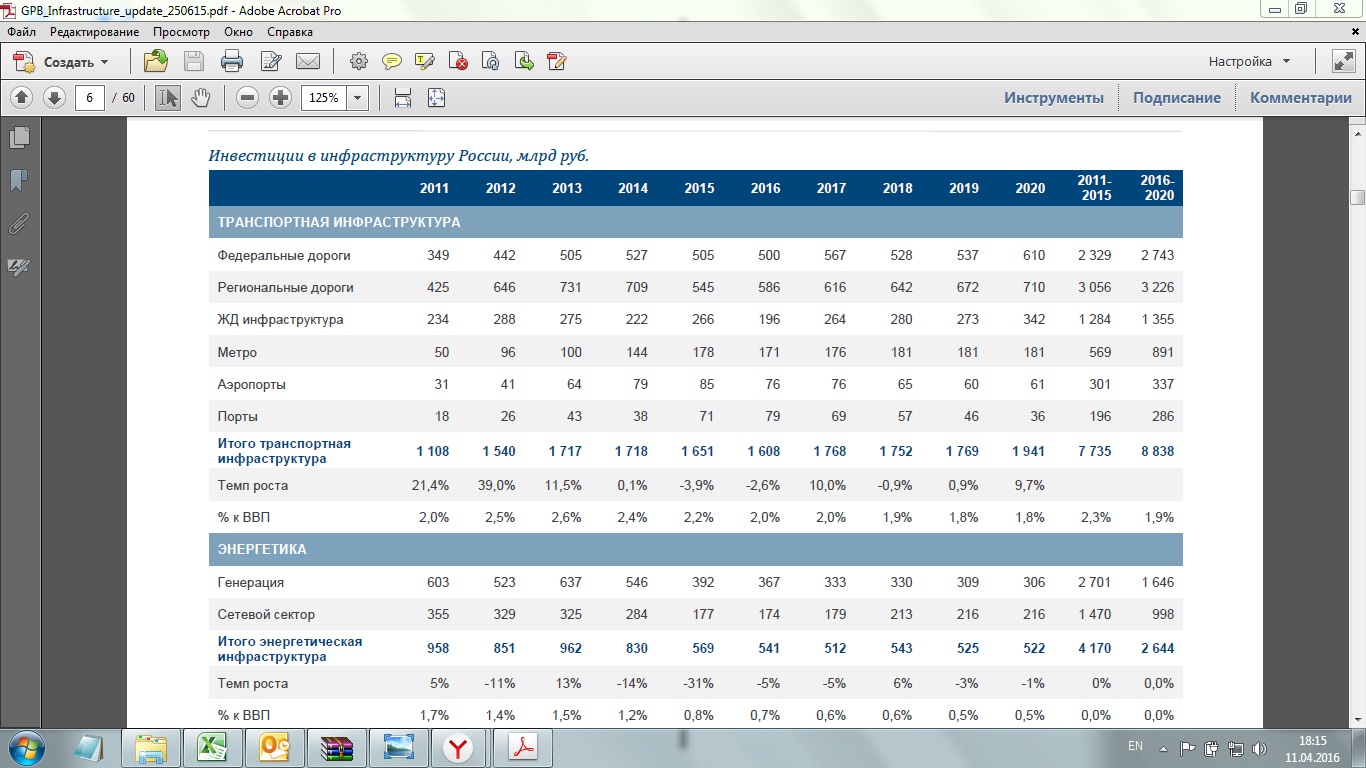This screenshot has height=768, width=1366.
Task: Open the Signatures panel in sidebar
Action: (x=19, y=267)
